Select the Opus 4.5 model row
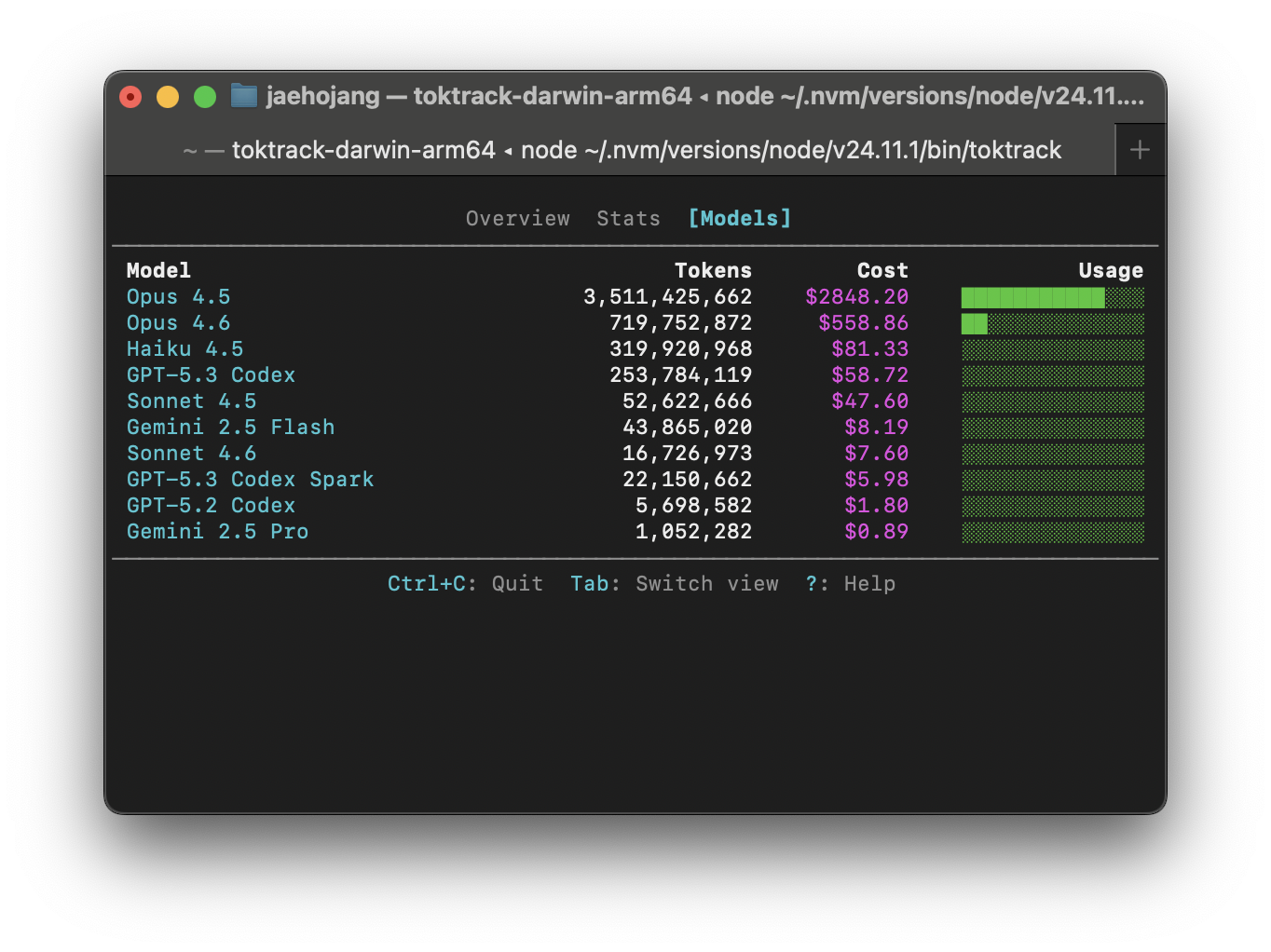Screen dimensions: 1271x952 pos(178,296)
